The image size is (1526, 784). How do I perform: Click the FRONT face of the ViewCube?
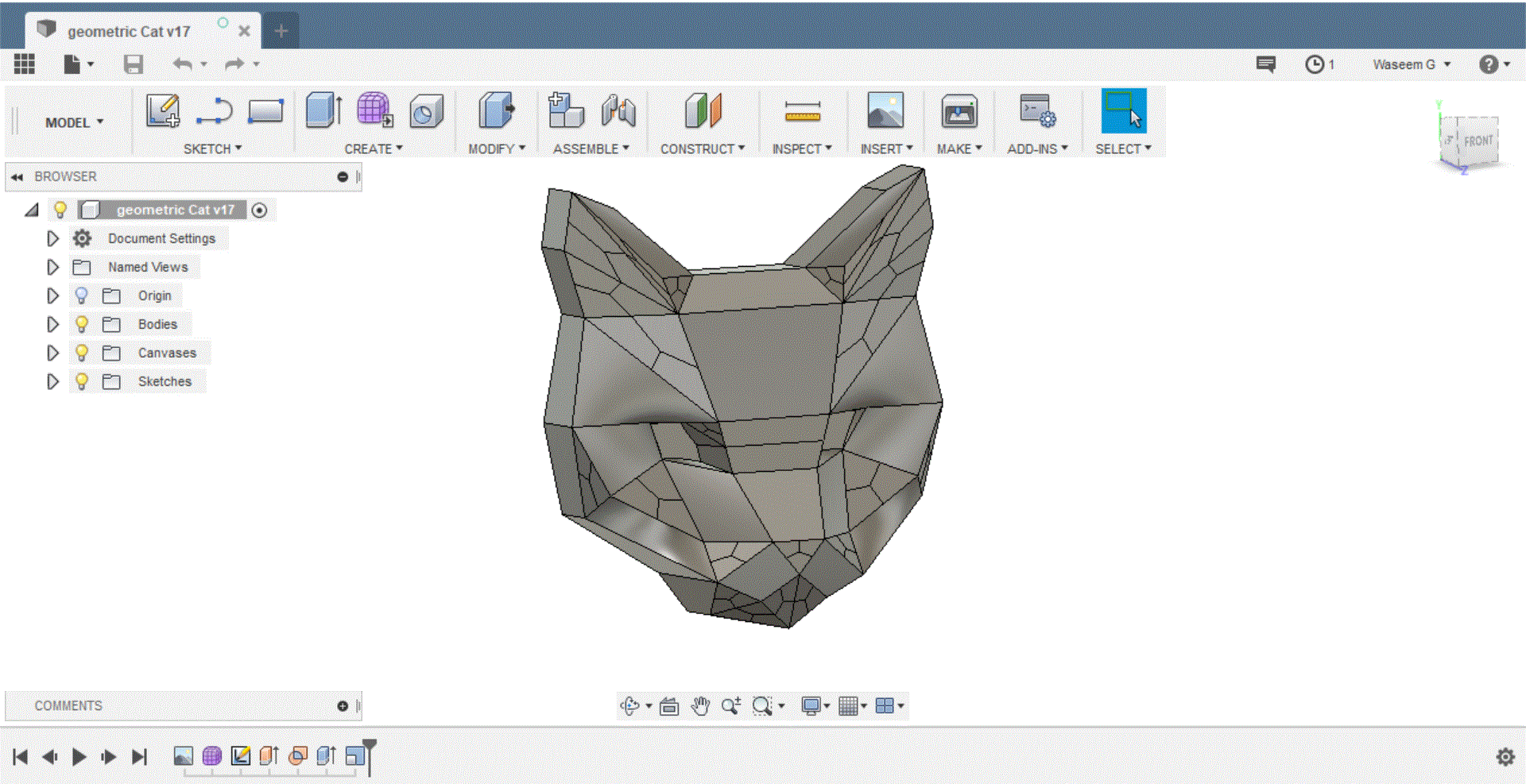click(x=1477, y=141)
